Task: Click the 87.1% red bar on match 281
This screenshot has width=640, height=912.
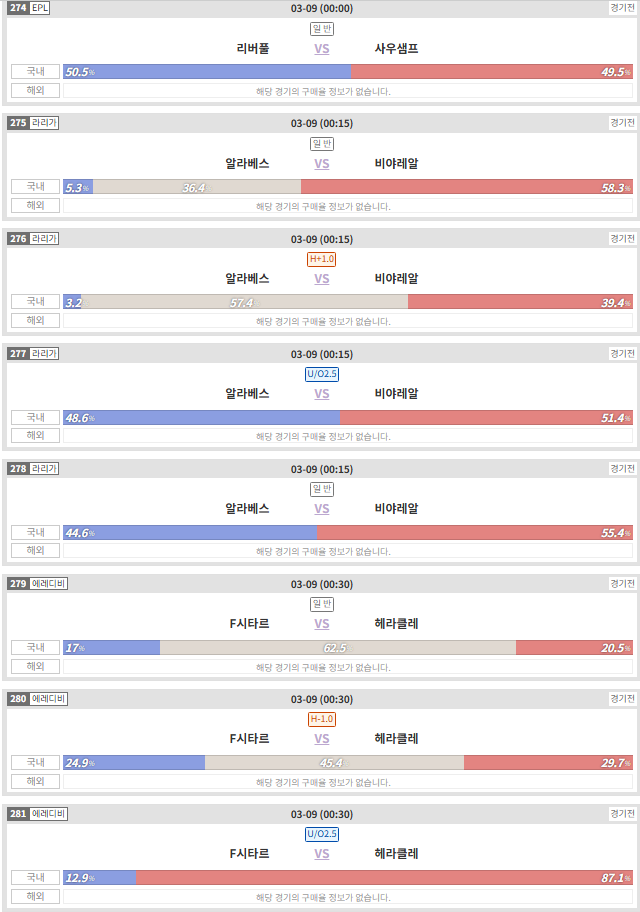Action: click(x=384, y=878)
